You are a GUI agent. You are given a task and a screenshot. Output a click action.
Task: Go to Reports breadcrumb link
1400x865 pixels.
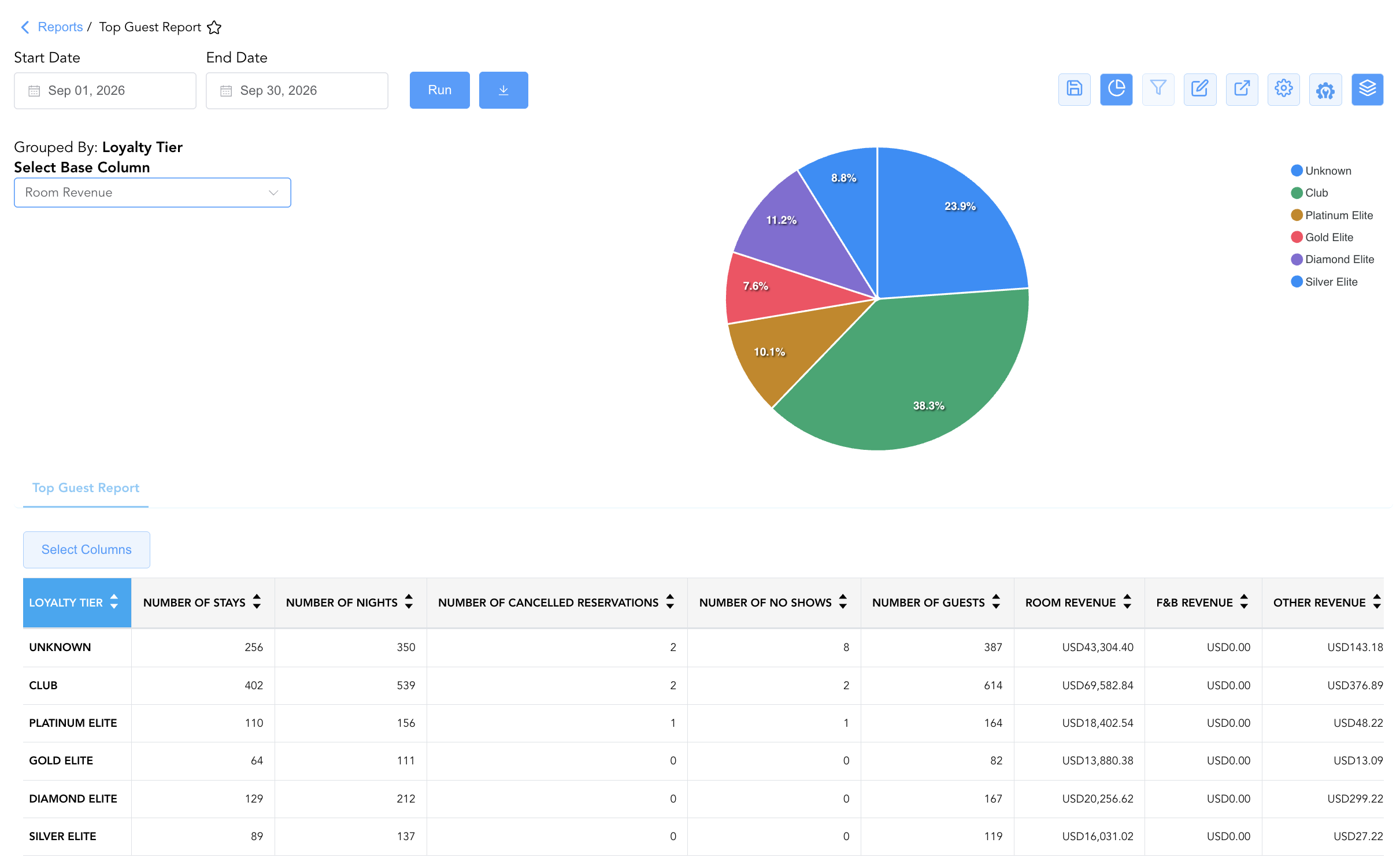pyautogui.click(x=60, y=27)
